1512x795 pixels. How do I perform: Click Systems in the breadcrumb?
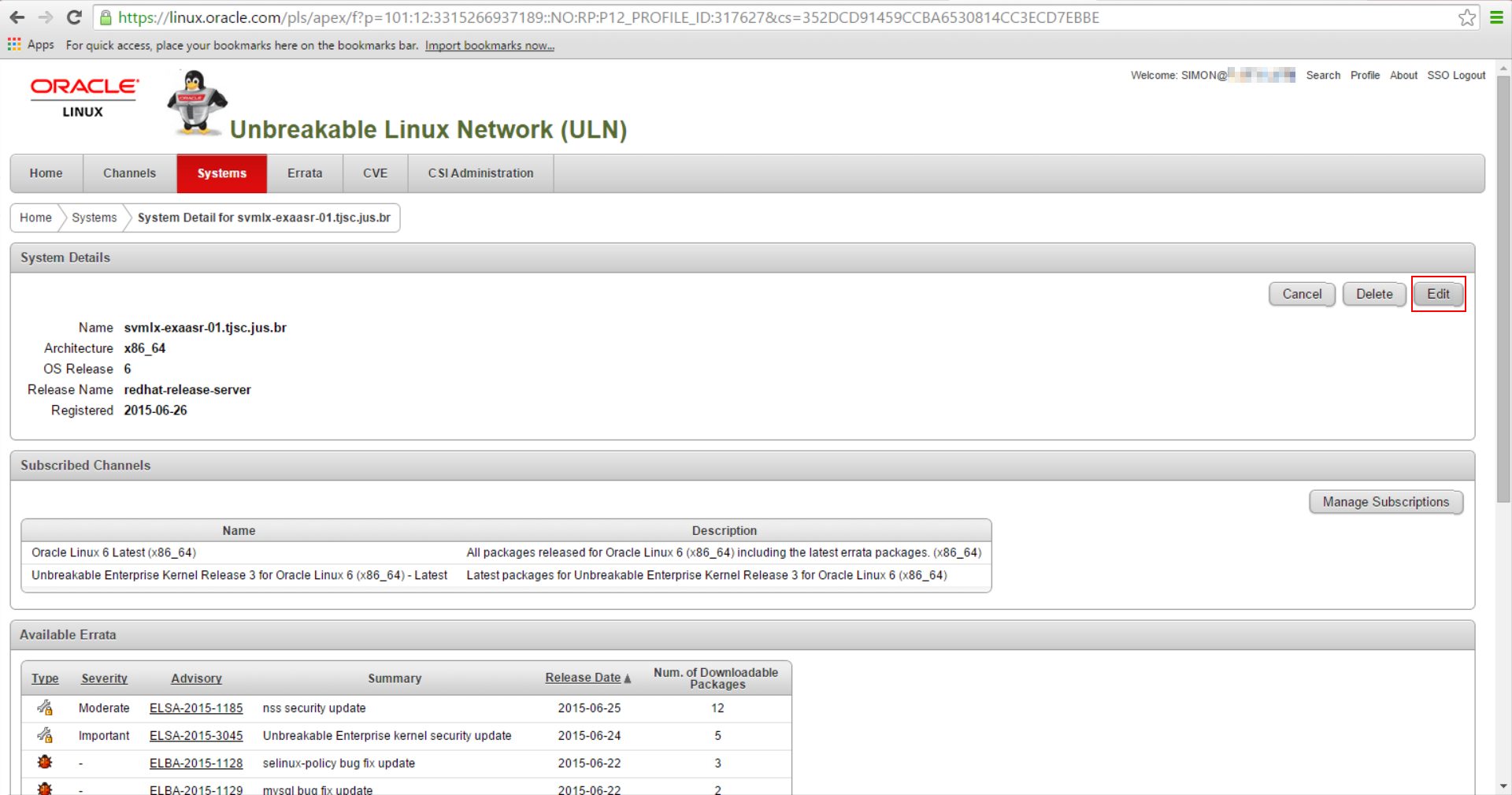point(94,217)
